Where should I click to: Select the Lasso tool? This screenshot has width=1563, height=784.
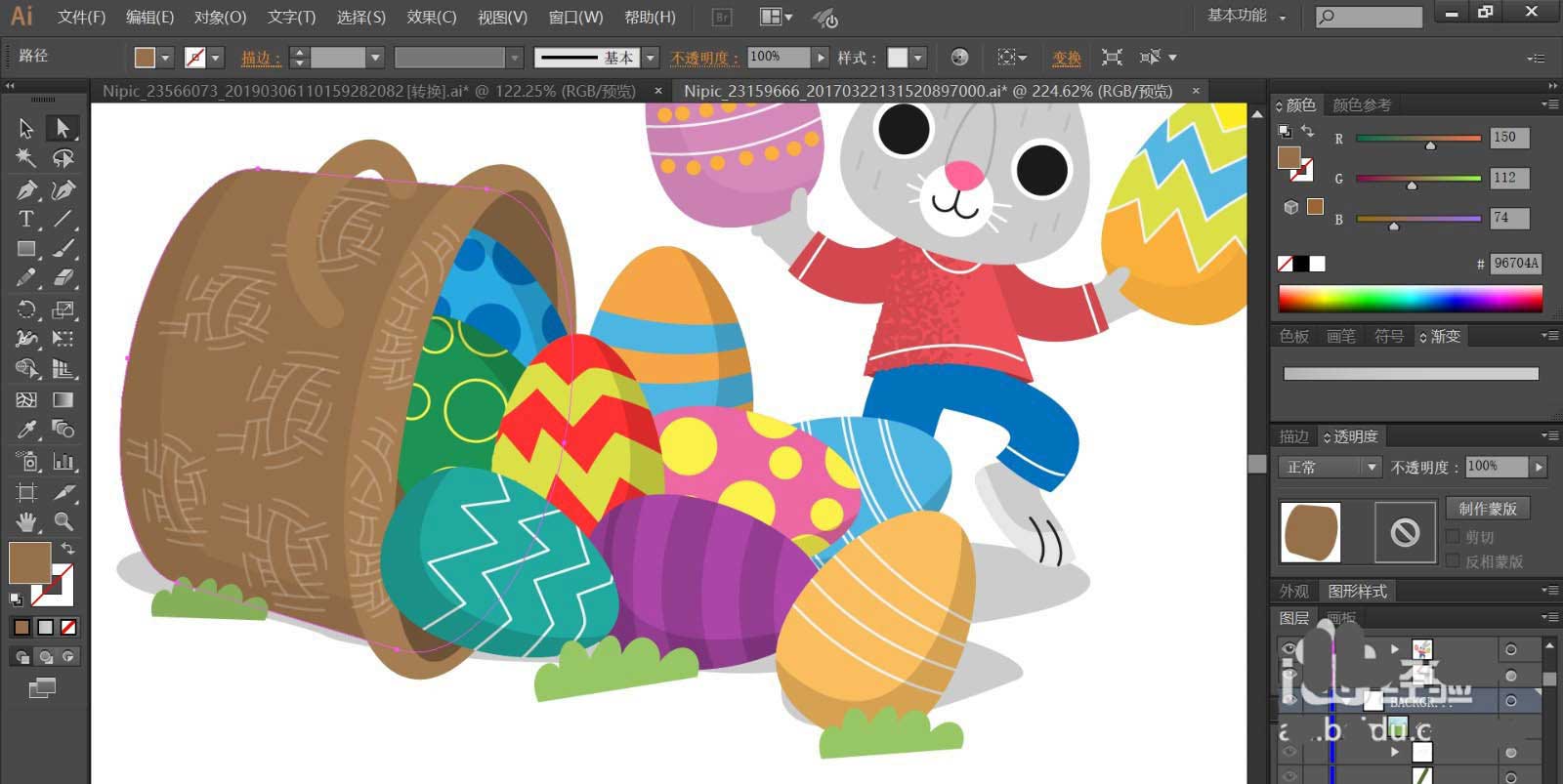tap(63, 157)
